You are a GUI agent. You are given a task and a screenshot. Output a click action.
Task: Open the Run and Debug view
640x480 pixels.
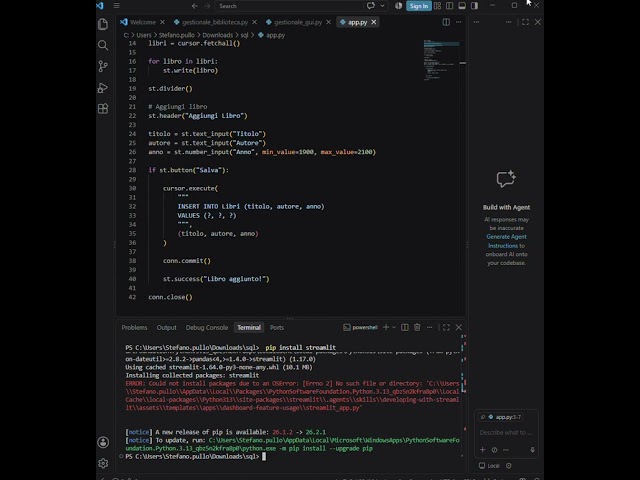[x=103, y=87]
